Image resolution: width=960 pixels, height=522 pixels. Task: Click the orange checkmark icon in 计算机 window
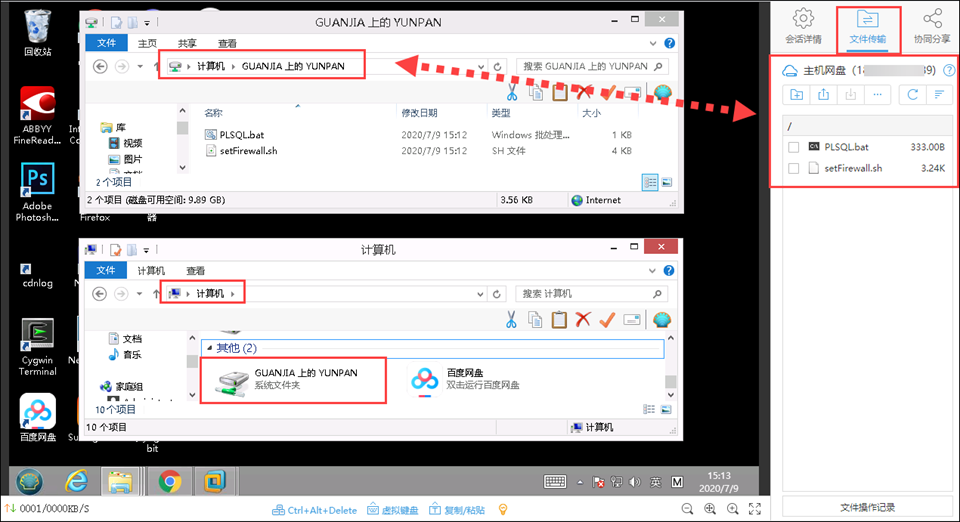tap(607, 319)
